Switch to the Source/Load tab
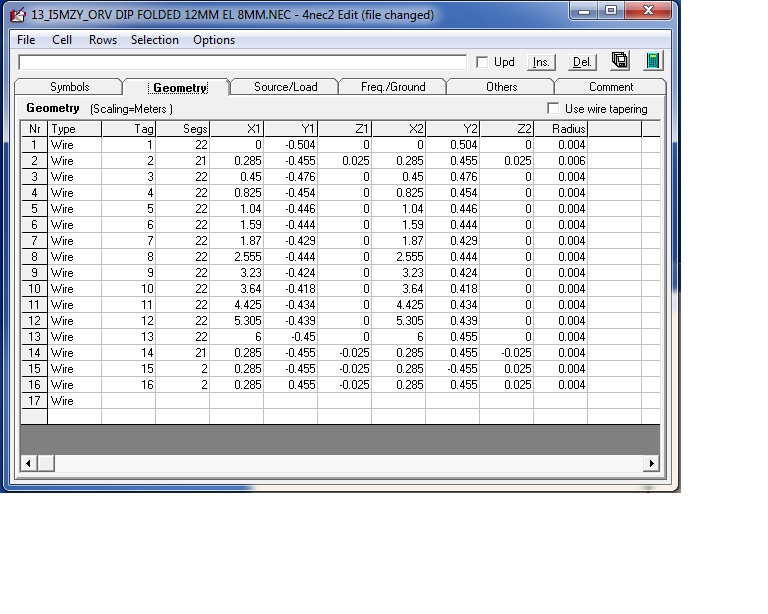This screenshot has width=768, height=614. [285, 87]
